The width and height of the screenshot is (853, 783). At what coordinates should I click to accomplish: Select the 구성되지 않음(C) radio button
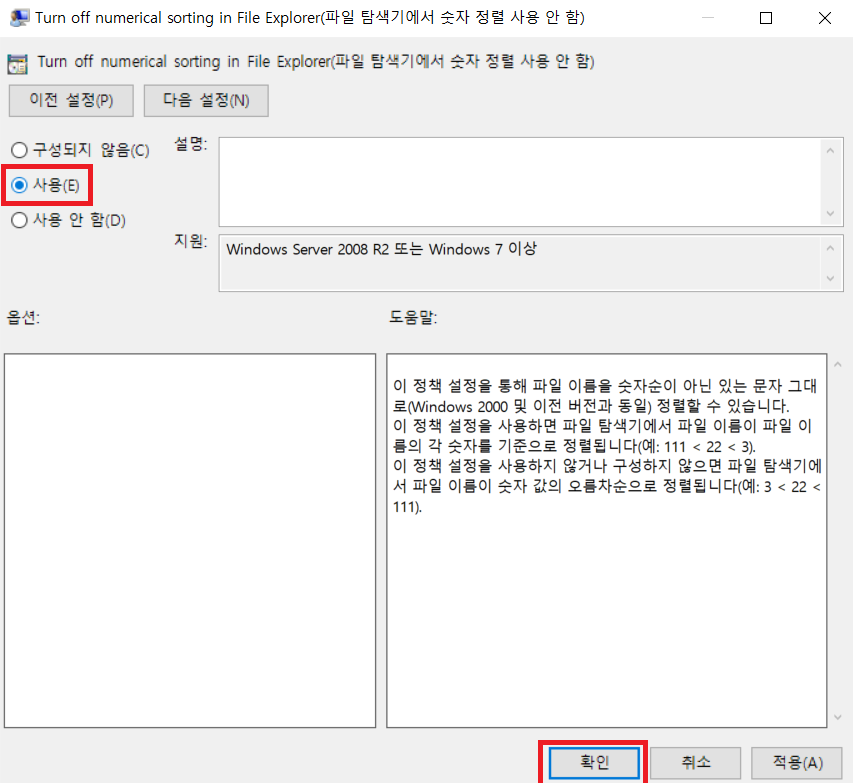tap(80, 150)
